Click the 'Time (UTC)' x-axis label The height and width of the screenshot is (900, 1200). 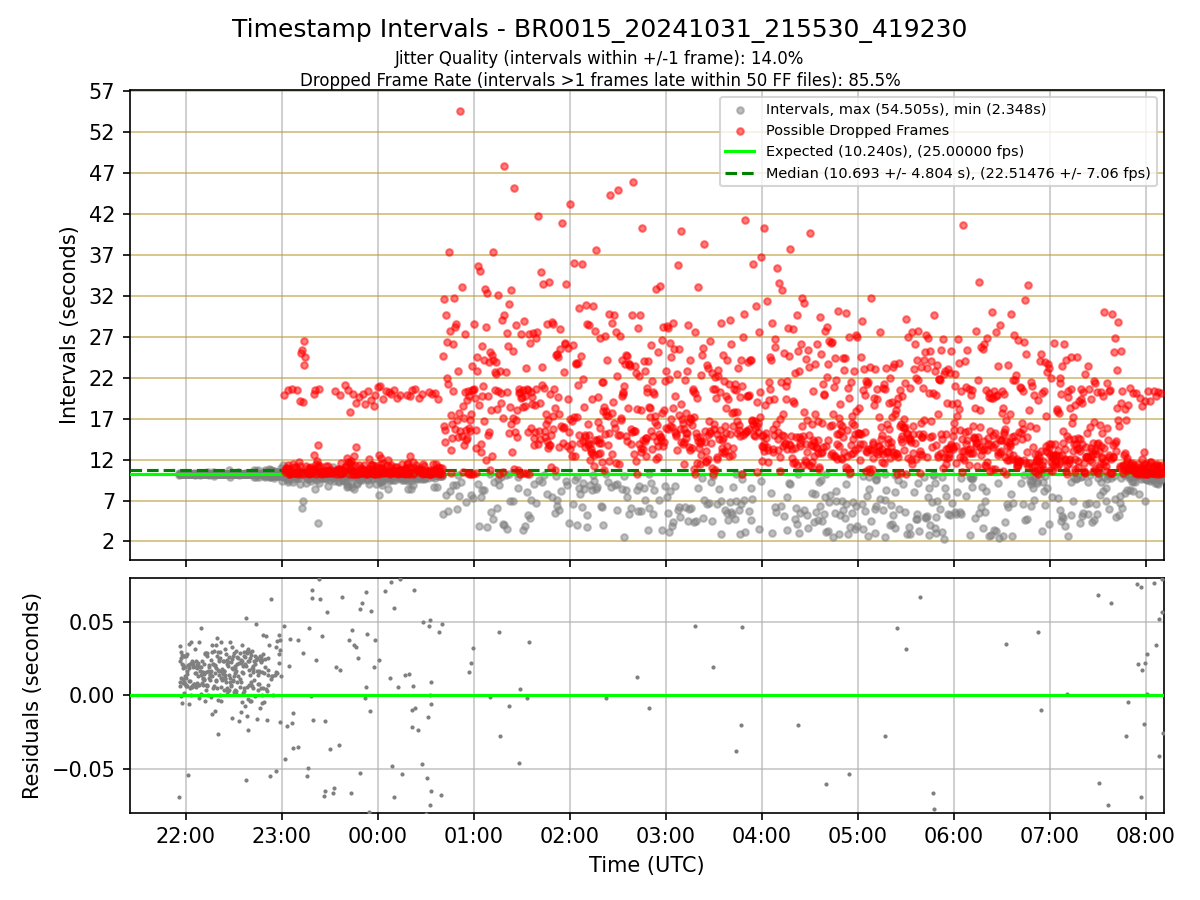646,865
